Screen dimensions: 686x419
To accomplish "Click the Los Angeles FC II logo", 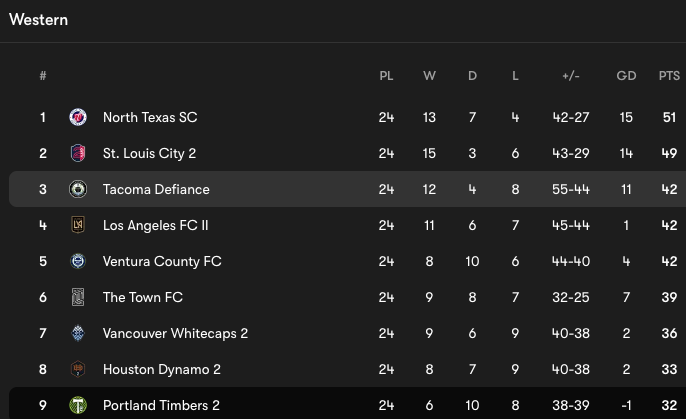I will [x=78, y=225].
